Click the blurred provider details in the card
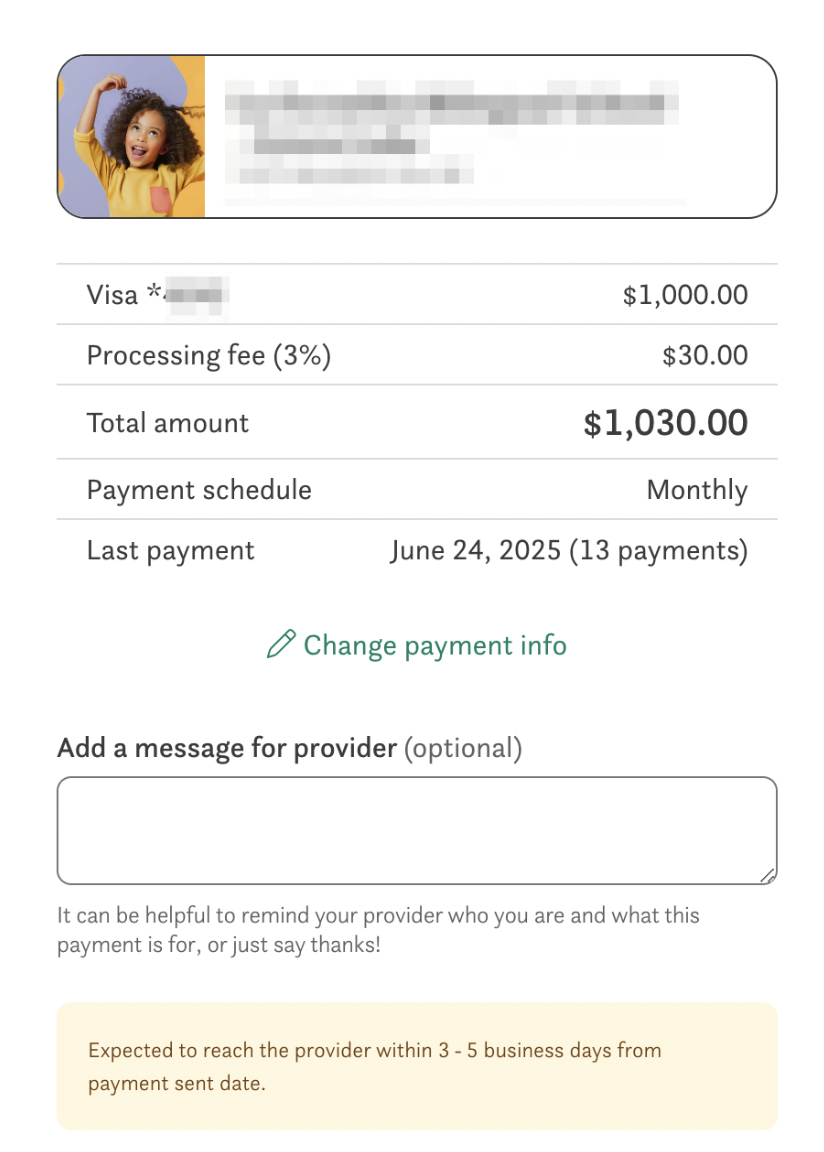The width and height of the screenshot is (824, 1152). [x=450, y=137]
